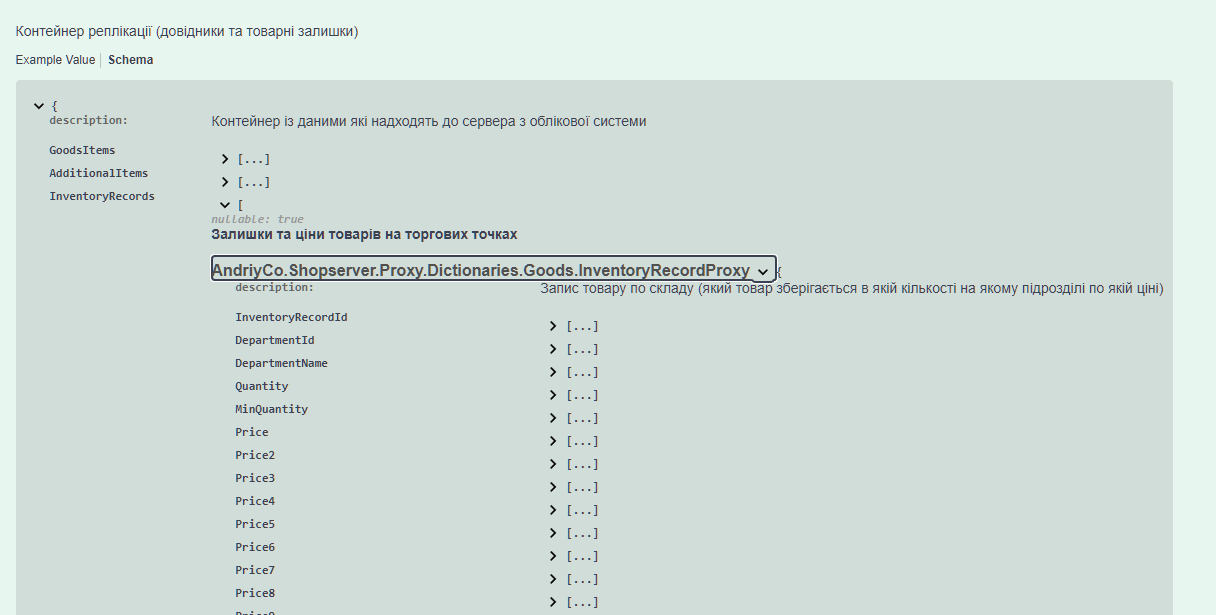
Task: Expand the GoodsItems property array
Action: (x=226, y=159)
